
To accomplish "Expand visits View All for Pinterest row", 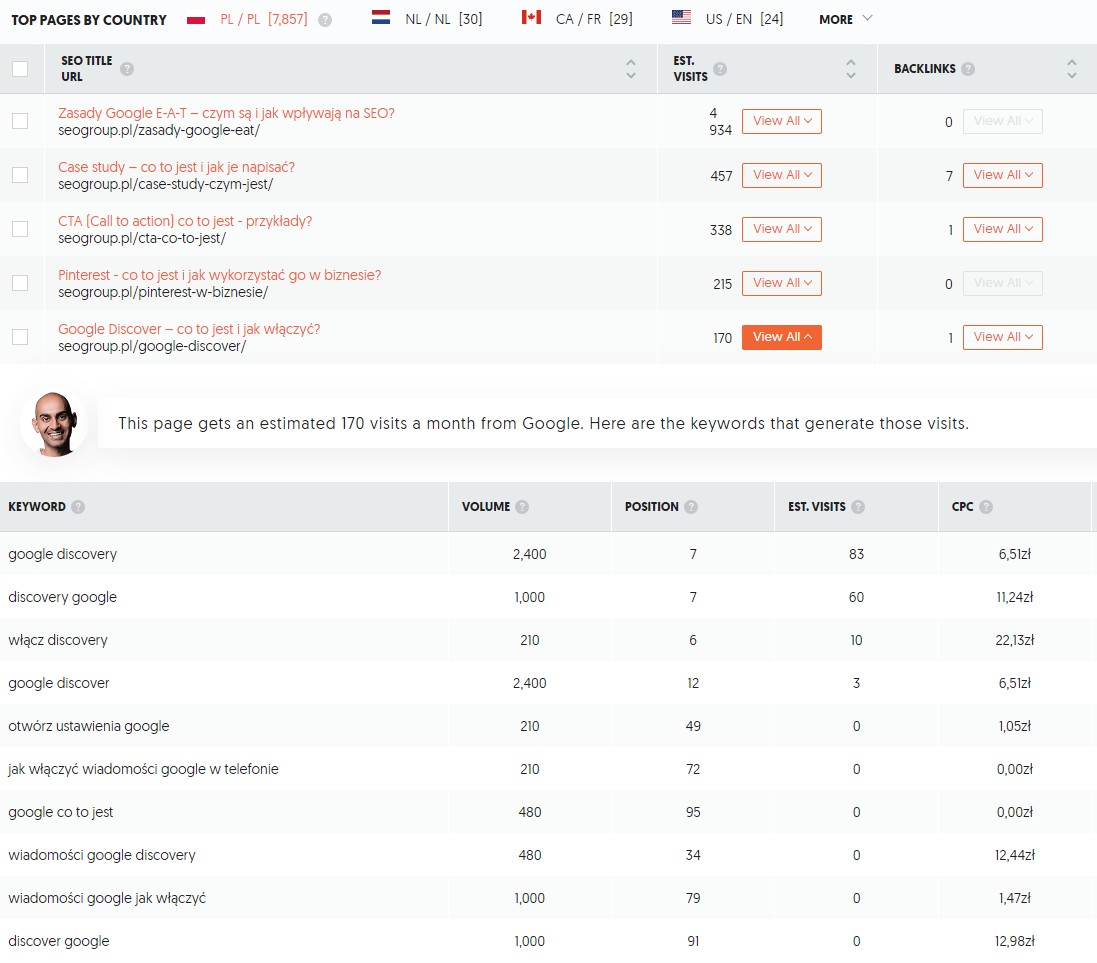I will click(x=781, y=283).
